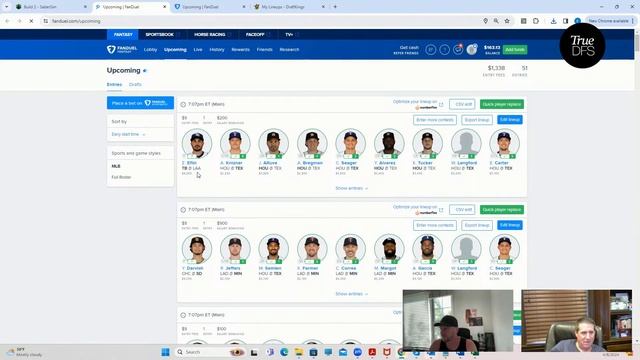Viewport: 640px width, 360px height.
Task: Open the account avatar menu
Action: (472, 50)
